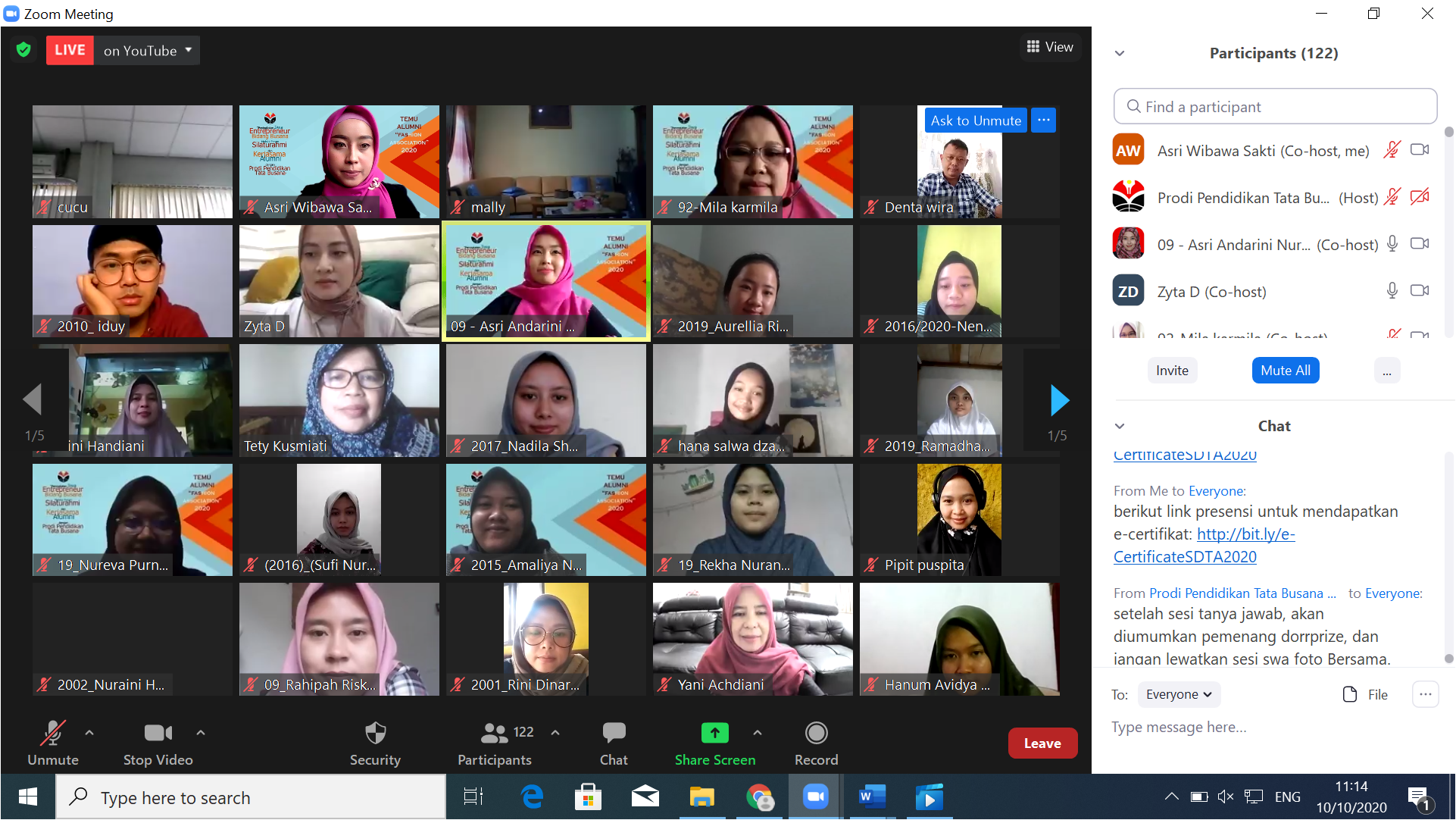The height and width of the screenshot is (820, 1456).
Task: Go to previous gallery page arrow
Action: tap(33, 400)
